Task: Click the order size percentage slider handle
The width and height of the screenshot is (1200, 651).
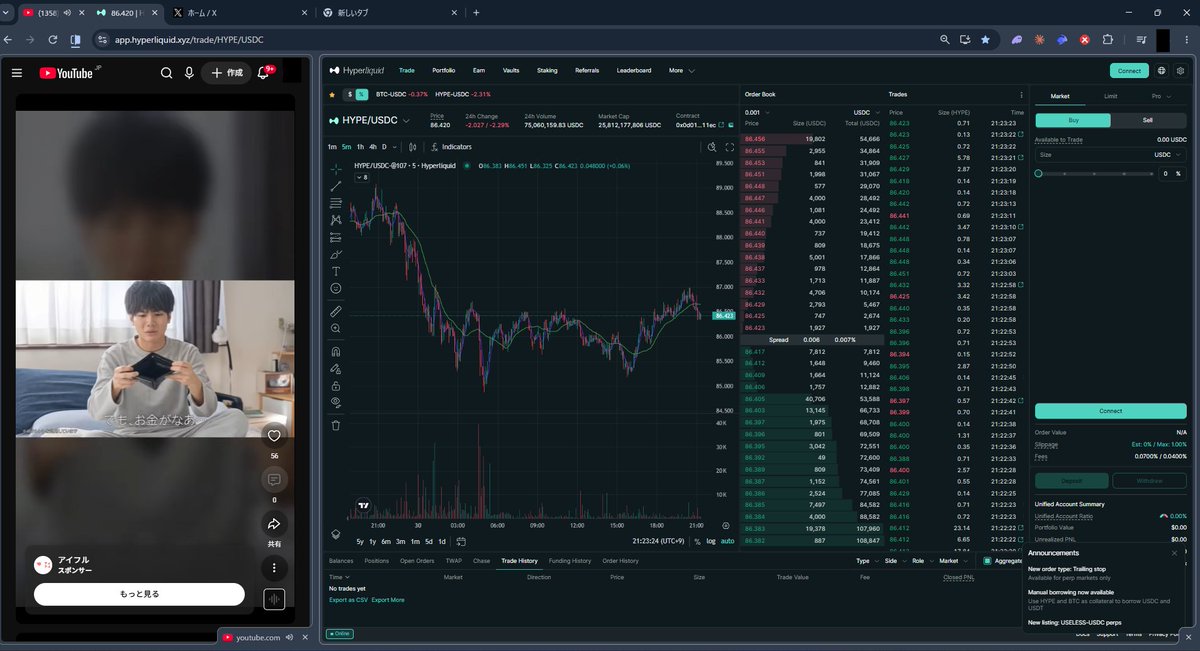Action: pos(1039,173)
